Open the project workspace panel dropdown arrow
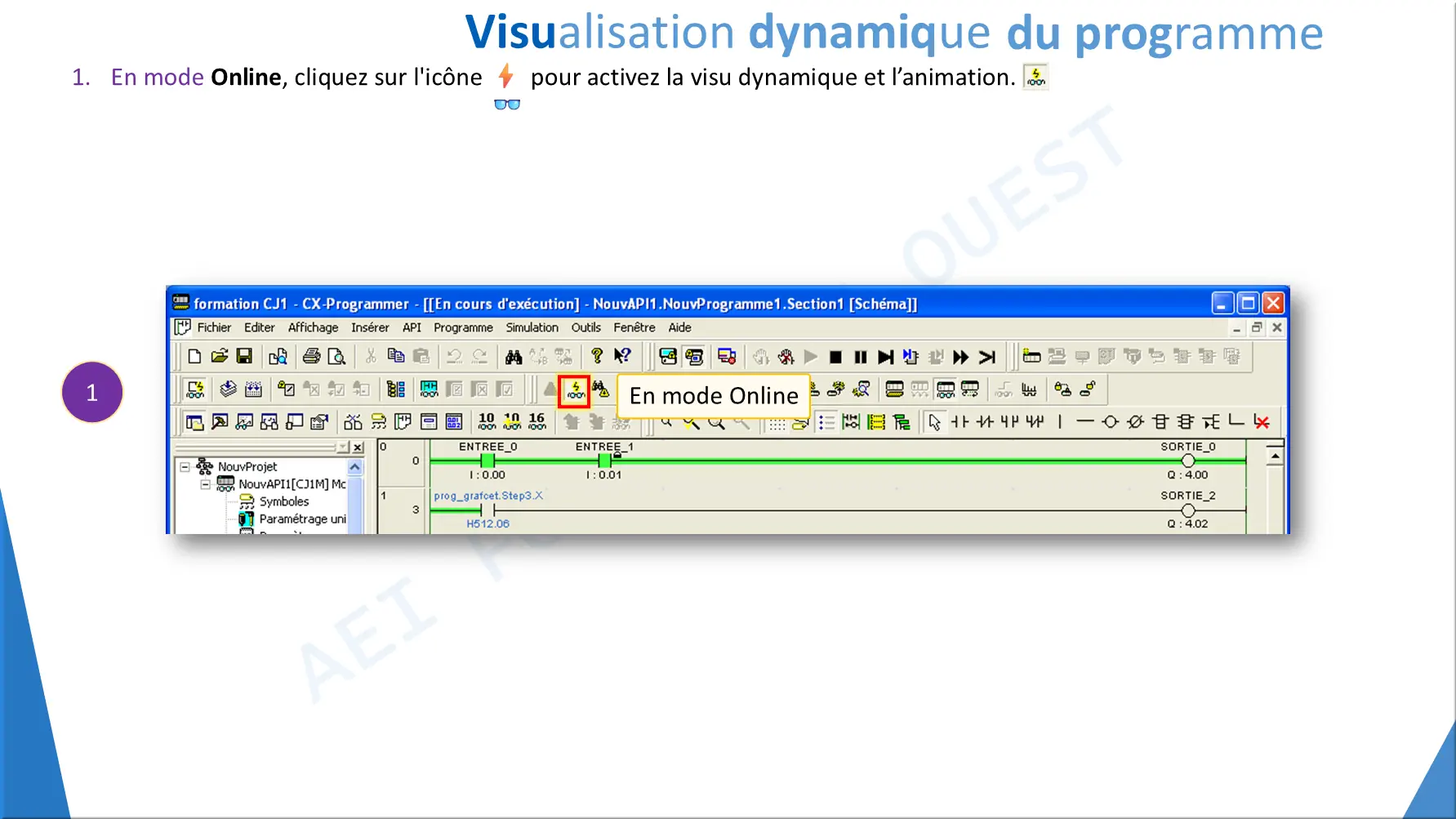 [343, 447]
